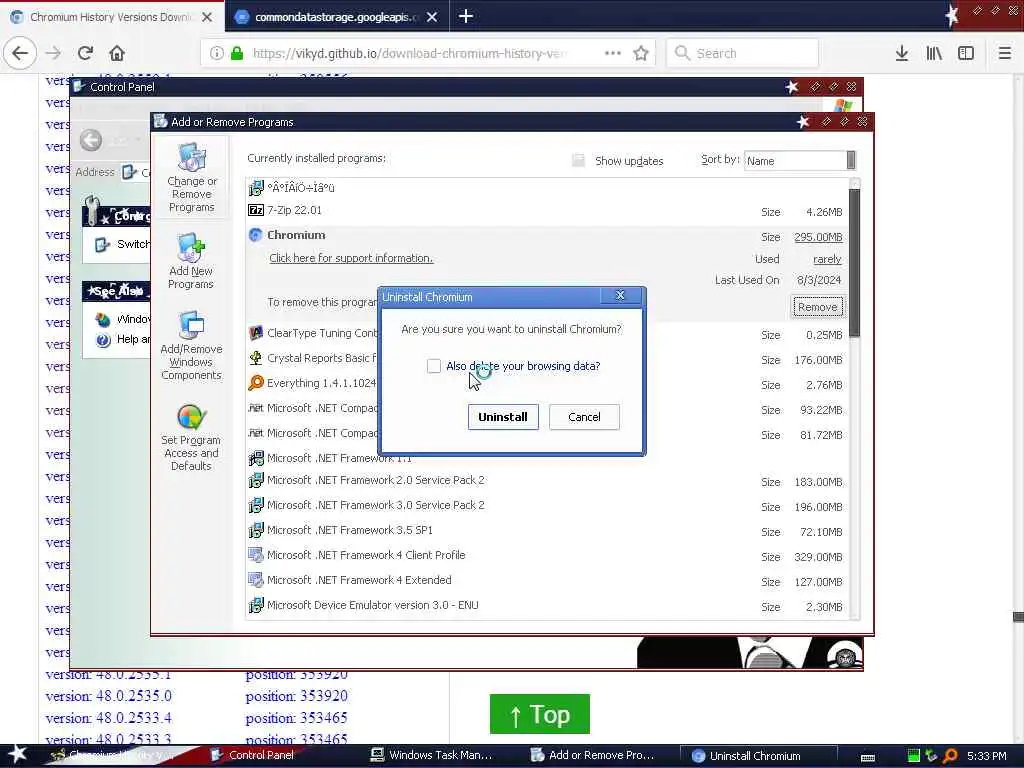This screenshot has height=768, width=1024.
Task: Select Microsoft .NET Framework 1.1 icon
Action: 256,458
